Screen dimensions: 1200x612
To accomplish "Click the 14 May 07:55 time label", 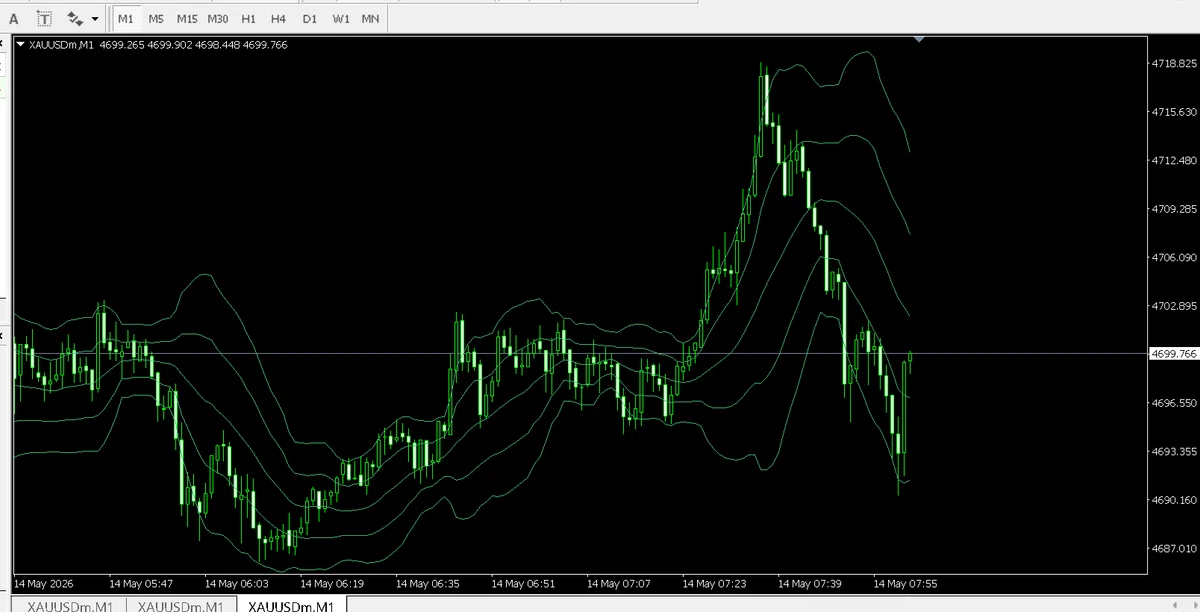I will pyautogui.click(x=905, y=583).
